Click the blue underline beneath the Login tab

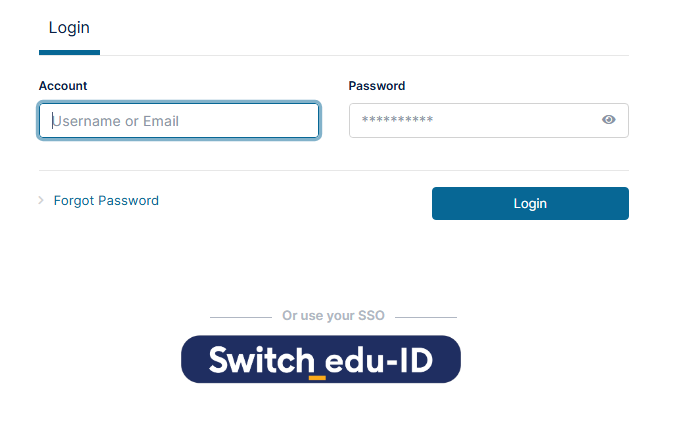[x=69, y=53]
